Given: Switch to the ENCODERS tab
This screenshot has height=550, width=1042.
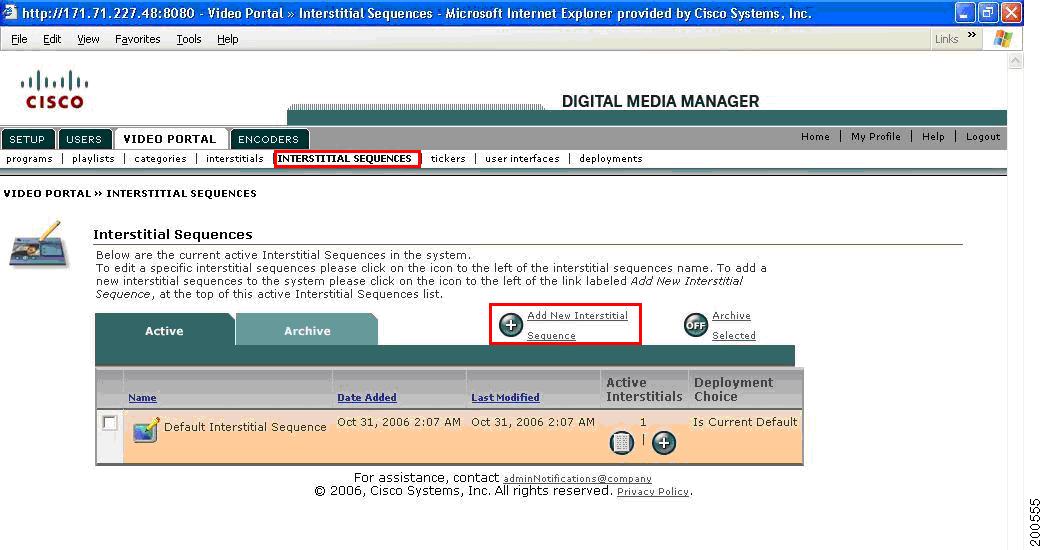Looking at the screenshot, I should click(x=268, y=139).
